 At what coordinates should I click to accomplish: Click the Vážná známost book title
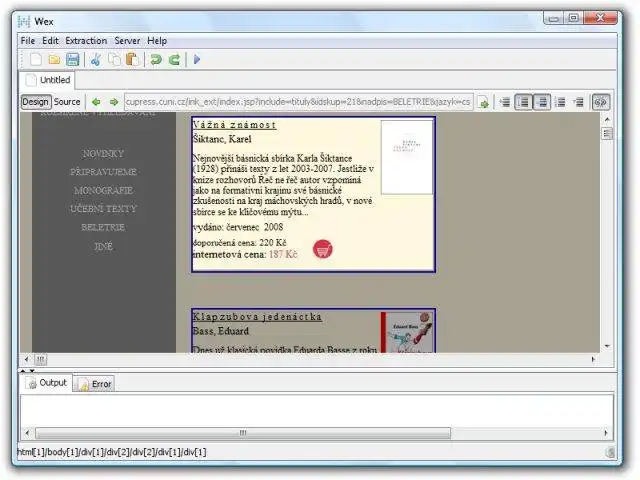pyautogui.click(x=234, y=125)
